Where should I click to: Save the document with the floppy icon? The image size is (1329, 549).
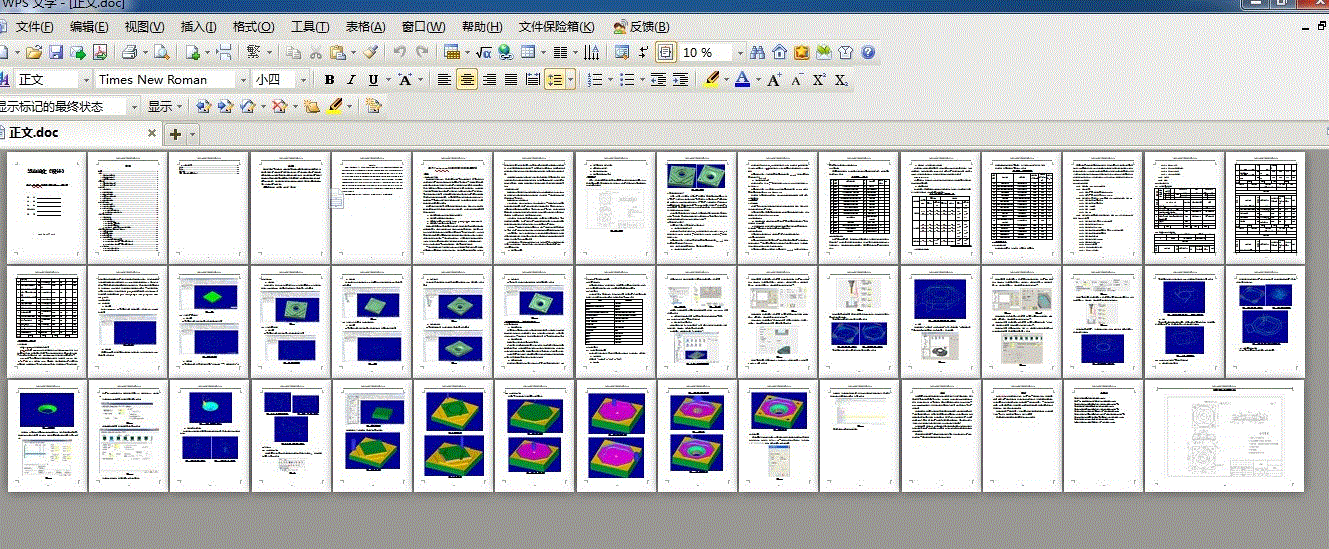click(x=56, y=52)
